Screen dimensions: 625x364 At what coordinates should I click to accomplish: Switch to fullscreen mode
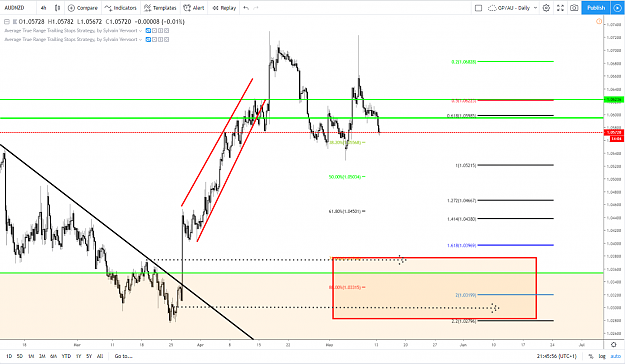pyautogui.click(x=560, y=8)
